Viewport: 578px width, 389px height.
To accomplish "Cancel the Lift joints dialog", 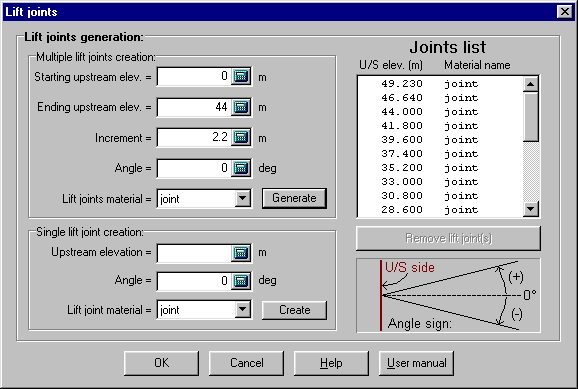I will point(246,363).
